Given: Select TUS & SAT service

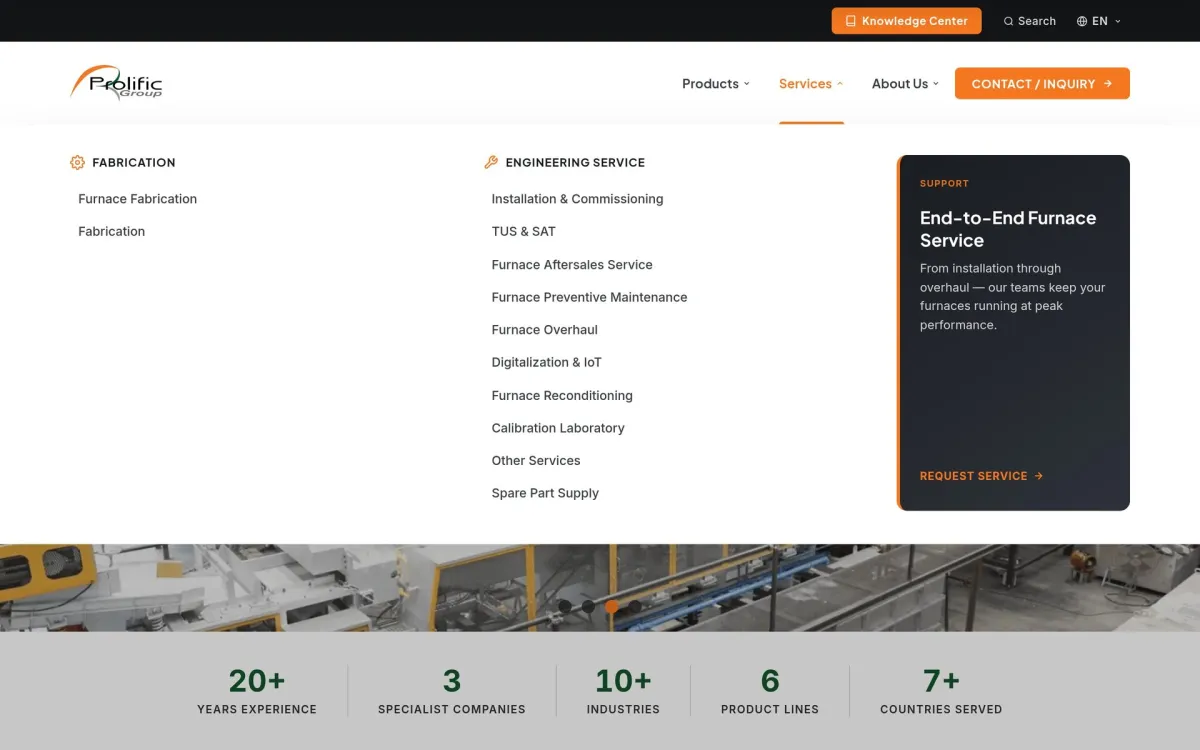Looking at the screenshot, I should (523, 231).
